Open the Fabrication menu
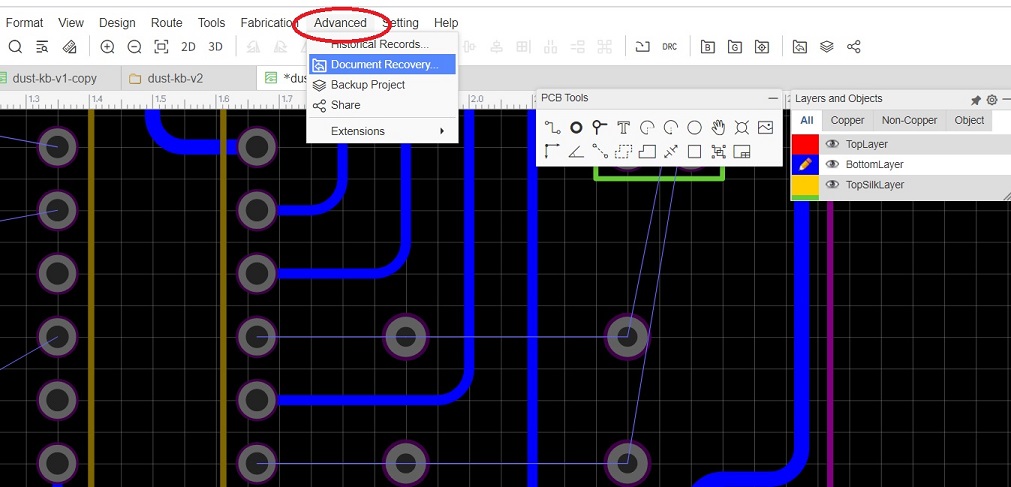 (x=268, y=23)
